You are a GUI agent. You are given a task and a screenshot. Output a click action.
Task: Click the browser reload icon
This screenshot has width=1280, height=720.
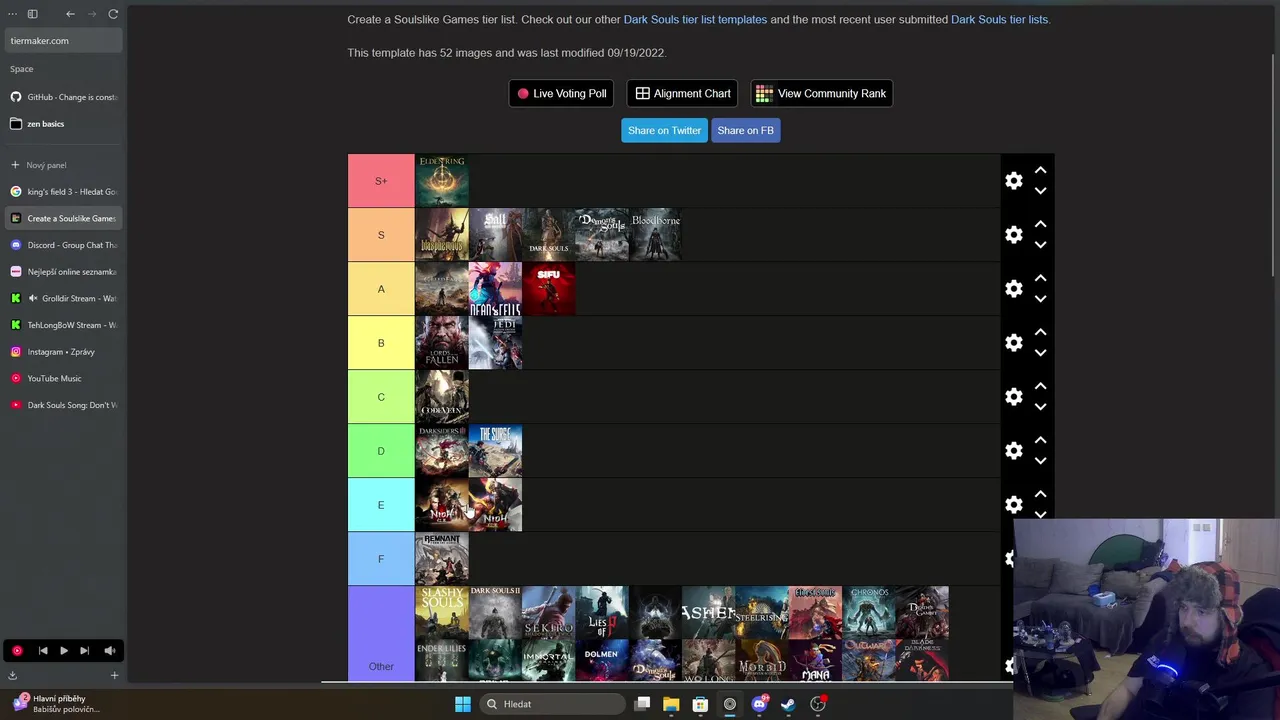(113, 14)
